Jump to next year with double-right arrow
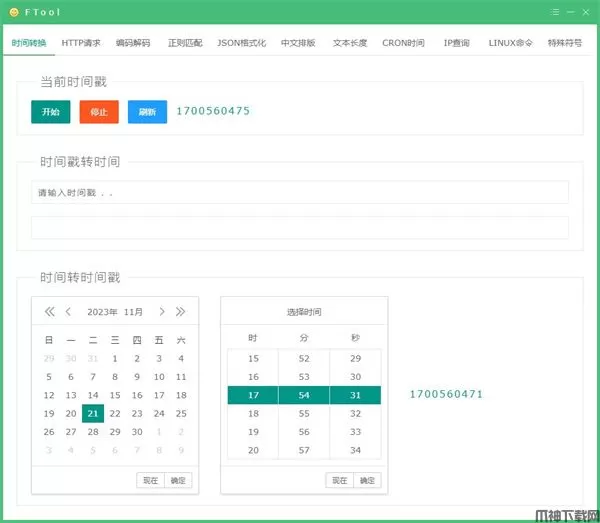The width and height of the screenshot is (600, 523). coord(180,312)
